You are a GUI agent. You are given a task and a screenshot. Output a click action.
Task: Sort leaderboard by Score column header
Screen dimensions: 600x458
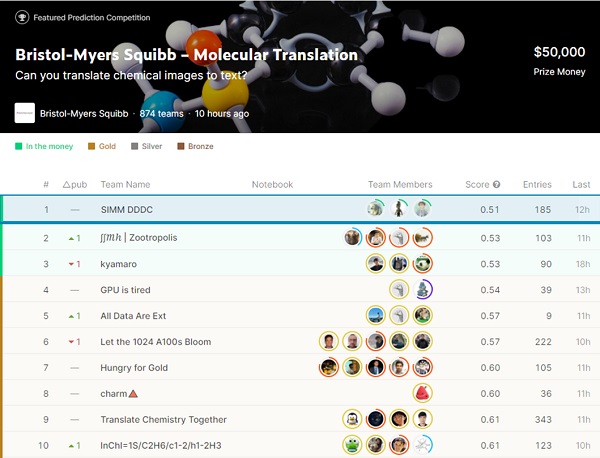click(477, 185)
